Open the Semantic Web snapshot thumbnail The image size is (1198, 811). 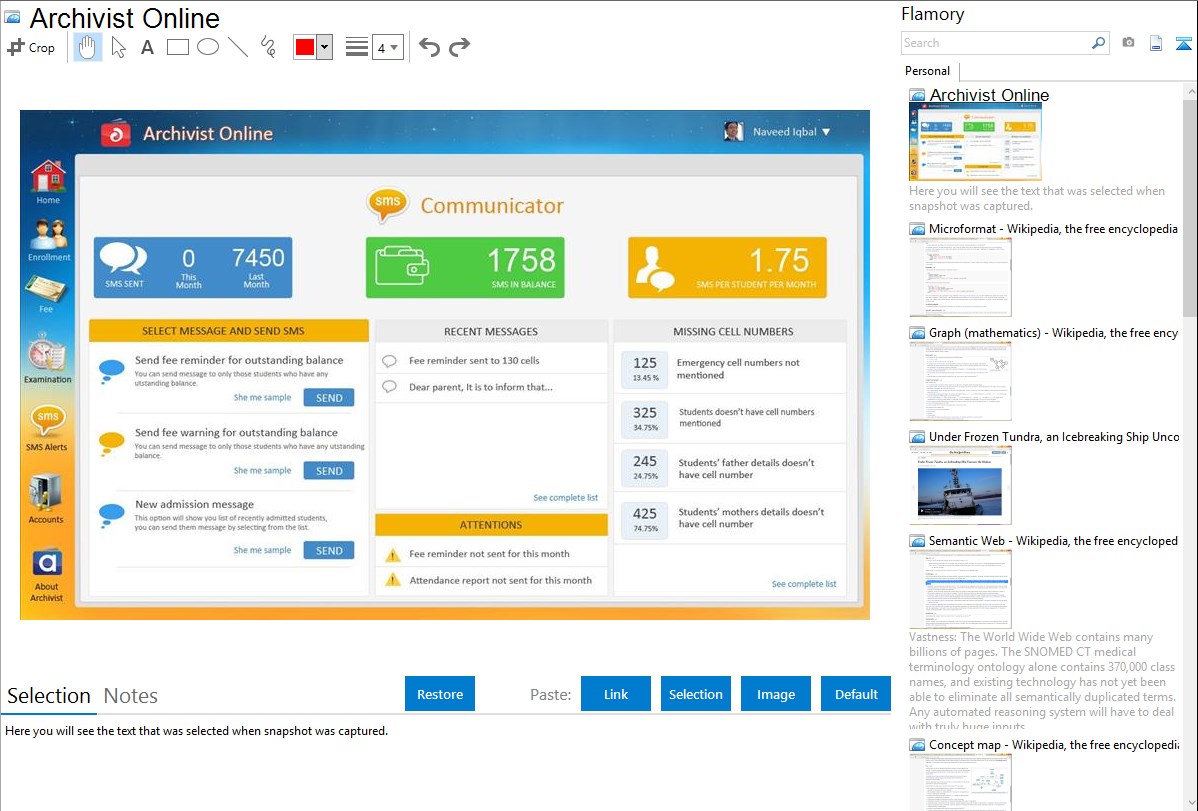point(960,589)
